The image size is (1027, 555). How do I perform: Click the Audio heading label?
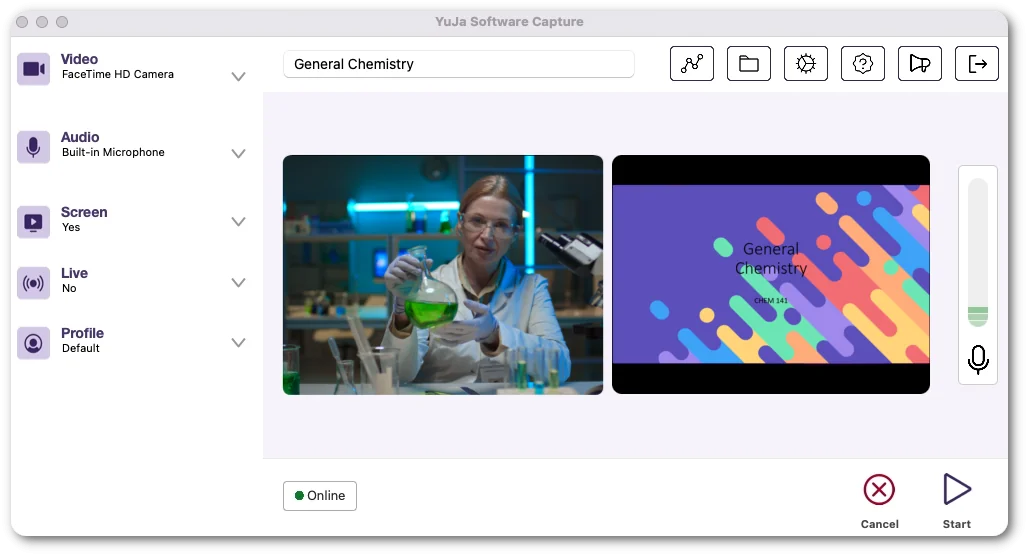(80, 137)
